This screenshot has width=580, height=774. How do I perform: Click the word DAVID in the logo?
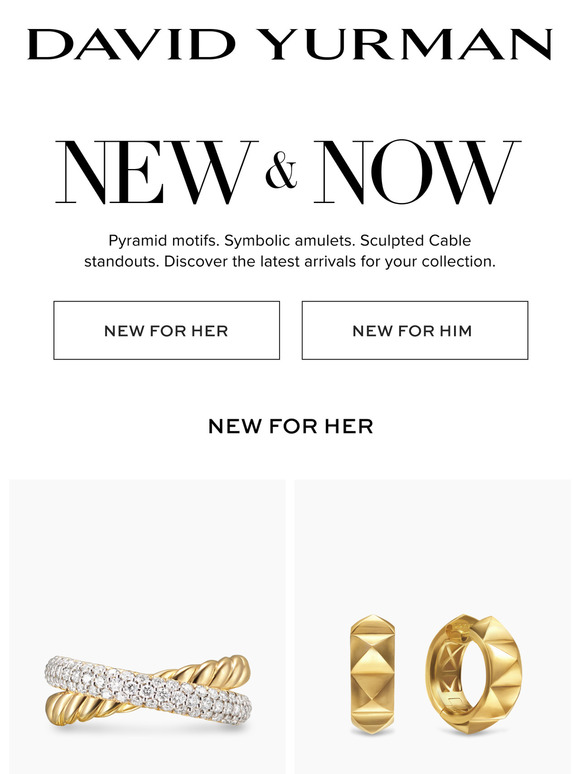click(x=132, y=44)
